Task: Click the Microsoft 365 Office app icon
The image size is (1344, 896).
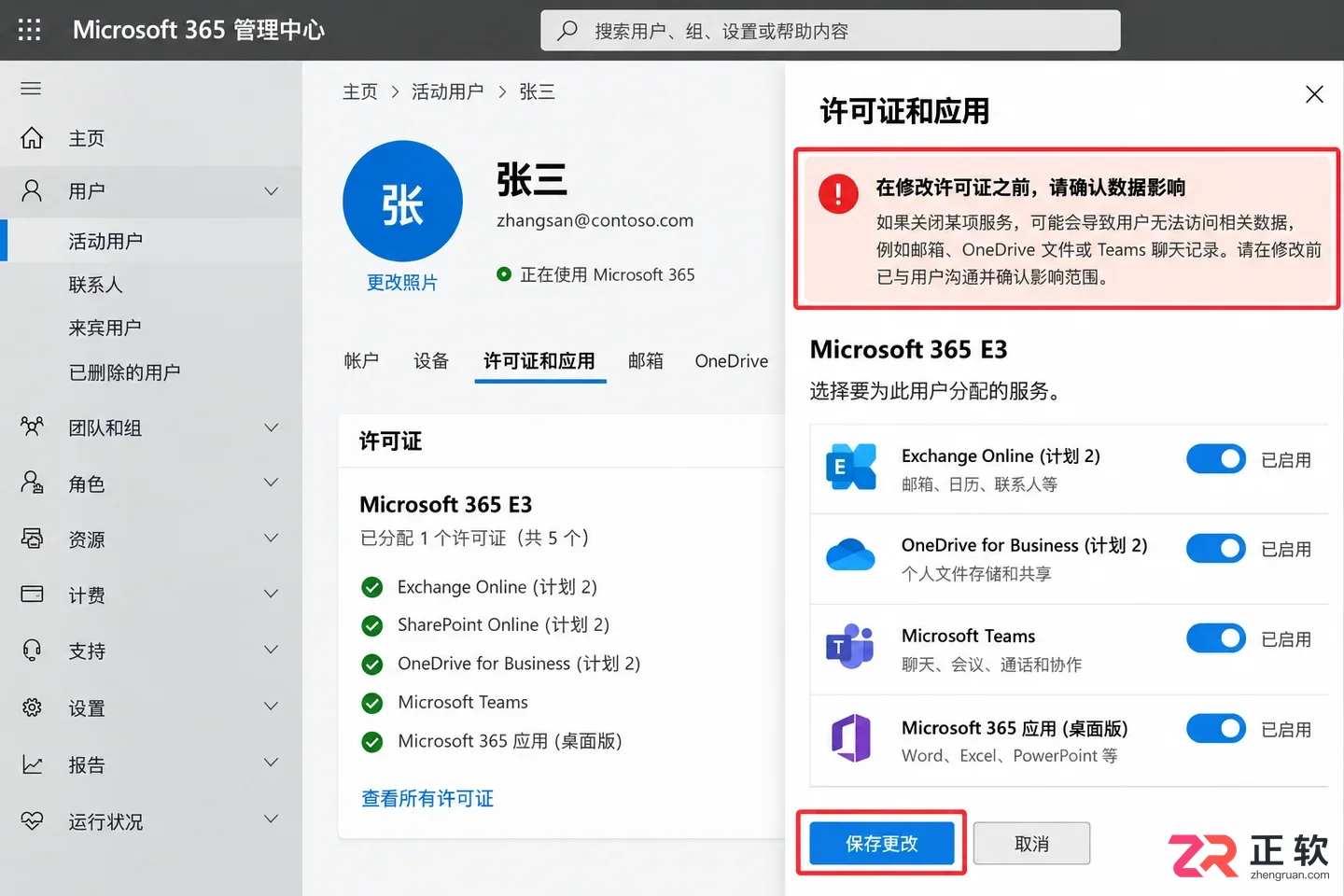Action: point(850,737)
